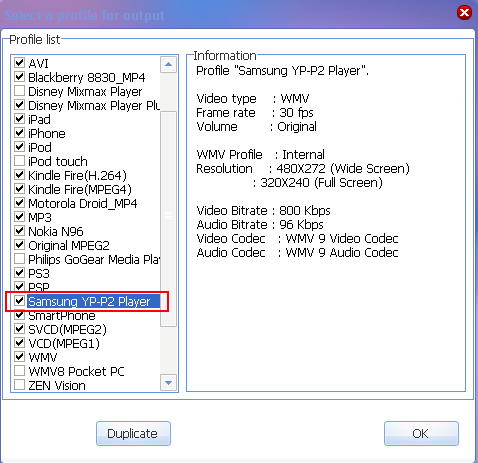Enable the Disney Mixmax Player checkbox
Viewport: 478px width, 463px height.
click(20, 90)
